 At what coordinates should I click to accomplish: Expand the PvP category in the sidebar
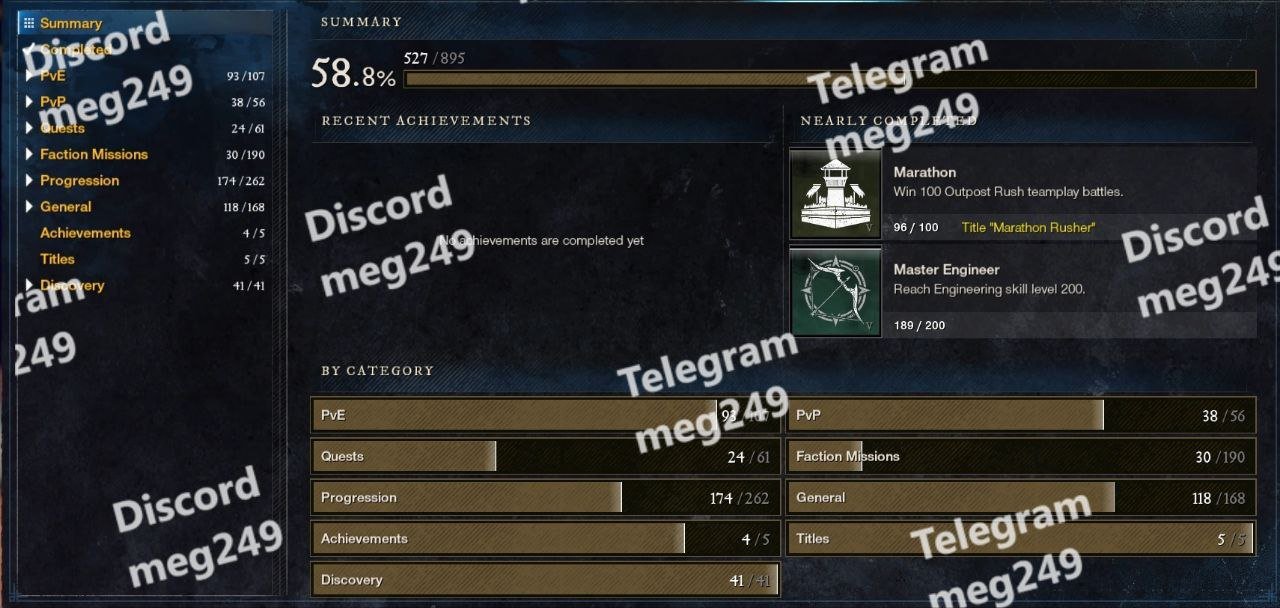coord(30,102)
